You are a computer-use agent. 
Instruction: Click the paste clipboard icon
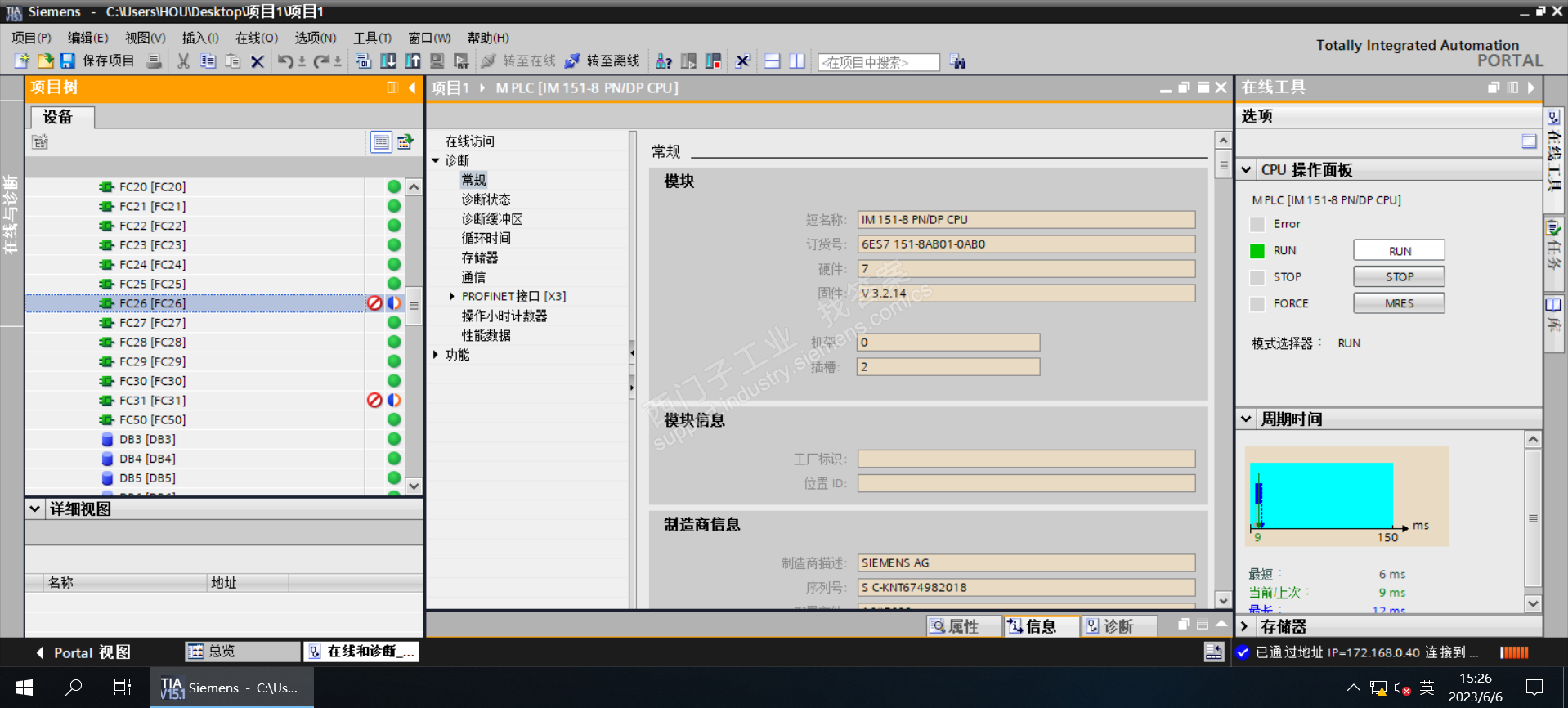(x=233, y=61)
